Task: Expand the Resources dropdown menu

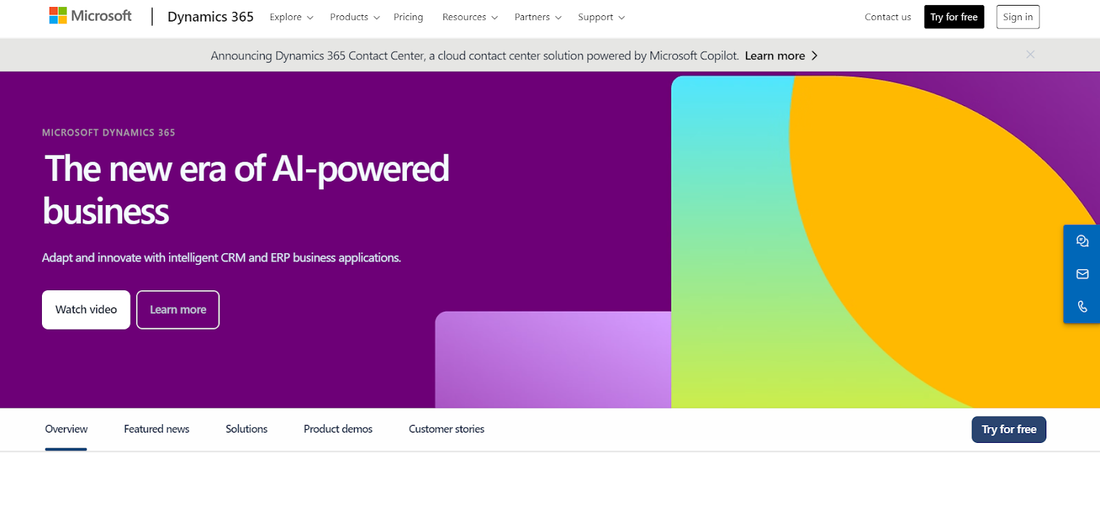Action: [470, 17]
